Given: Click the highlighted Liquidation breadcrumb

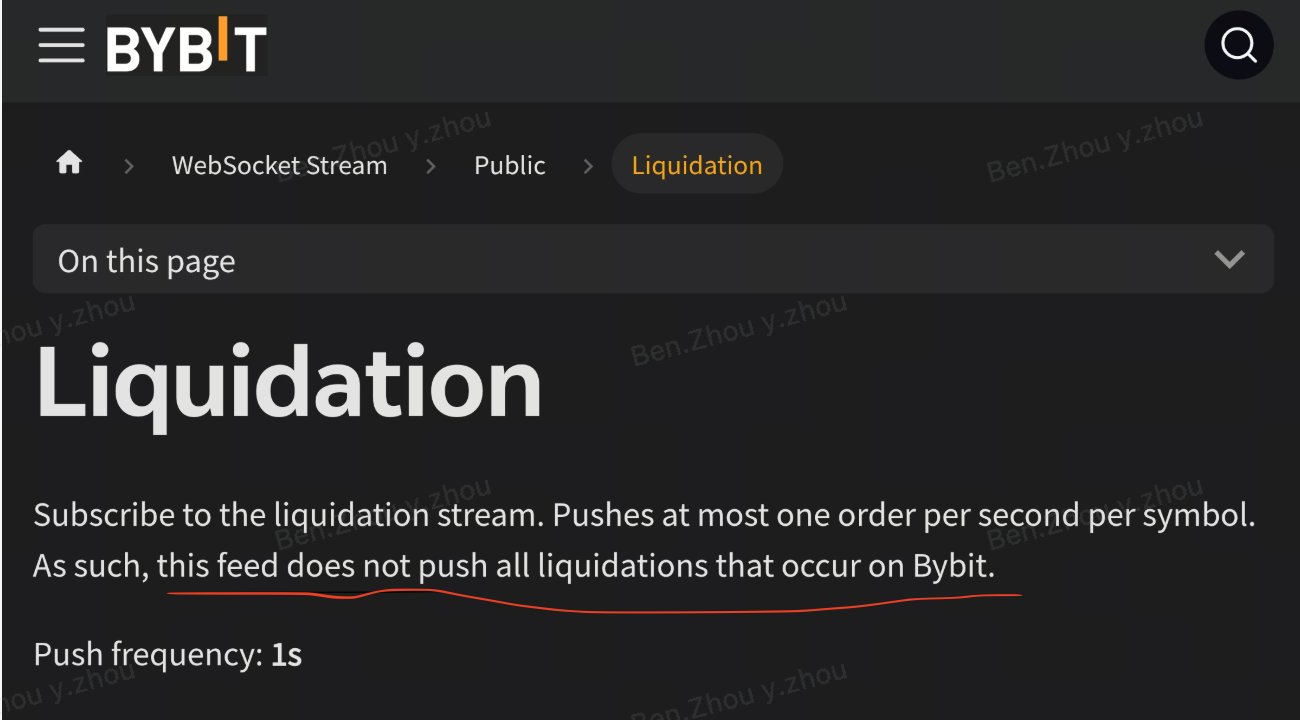Looking at the screenshot, I should pos(697,165).
